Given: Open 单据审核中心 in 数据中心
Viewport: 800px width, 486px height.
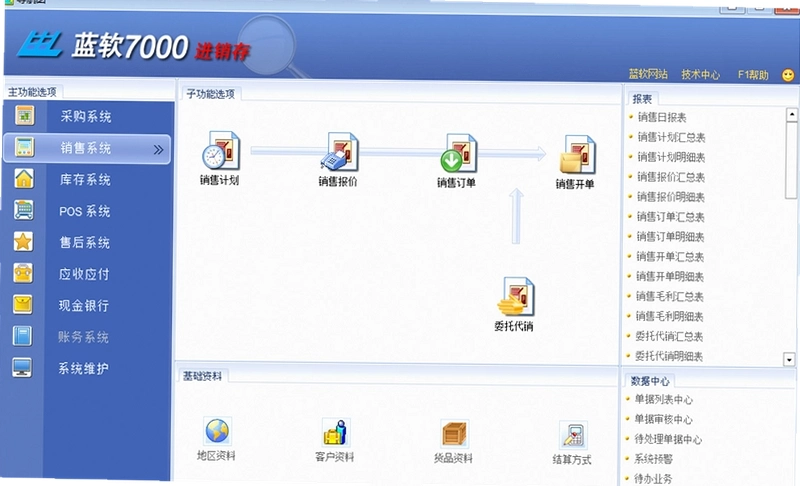Looking at the screenshot, I should click(663, 419).
